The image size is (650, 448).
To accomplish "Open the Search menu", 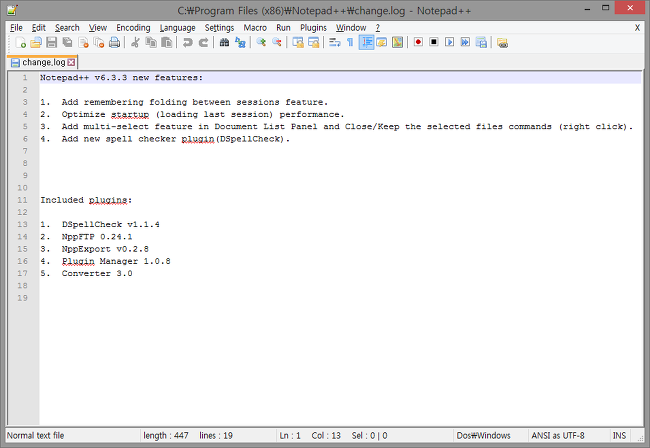I will pyautogui.click(x=67, y=28).
